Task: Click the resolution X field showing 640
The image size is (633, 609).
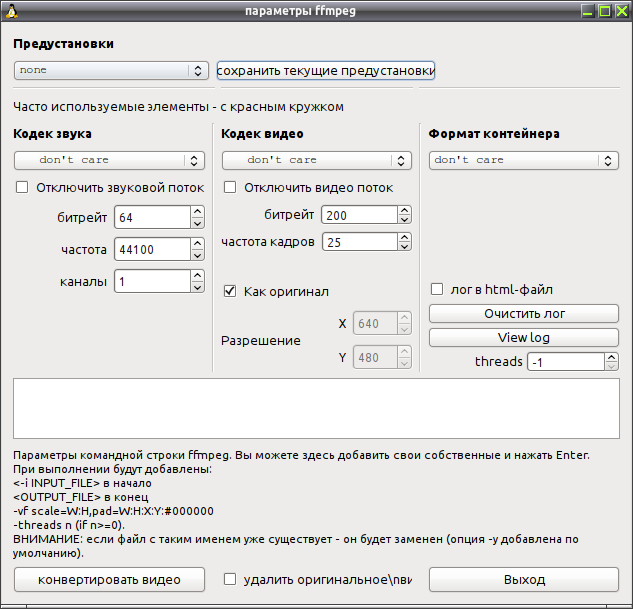Action: tap(375, 323)
